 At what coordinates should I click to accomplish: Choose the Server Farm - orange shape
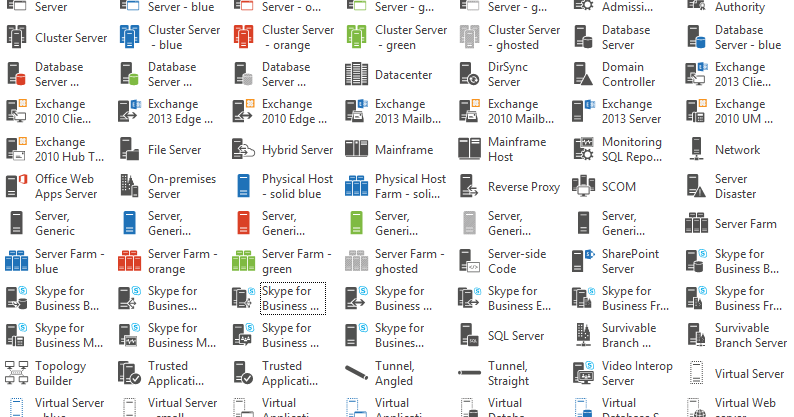(x=130, y=261)
